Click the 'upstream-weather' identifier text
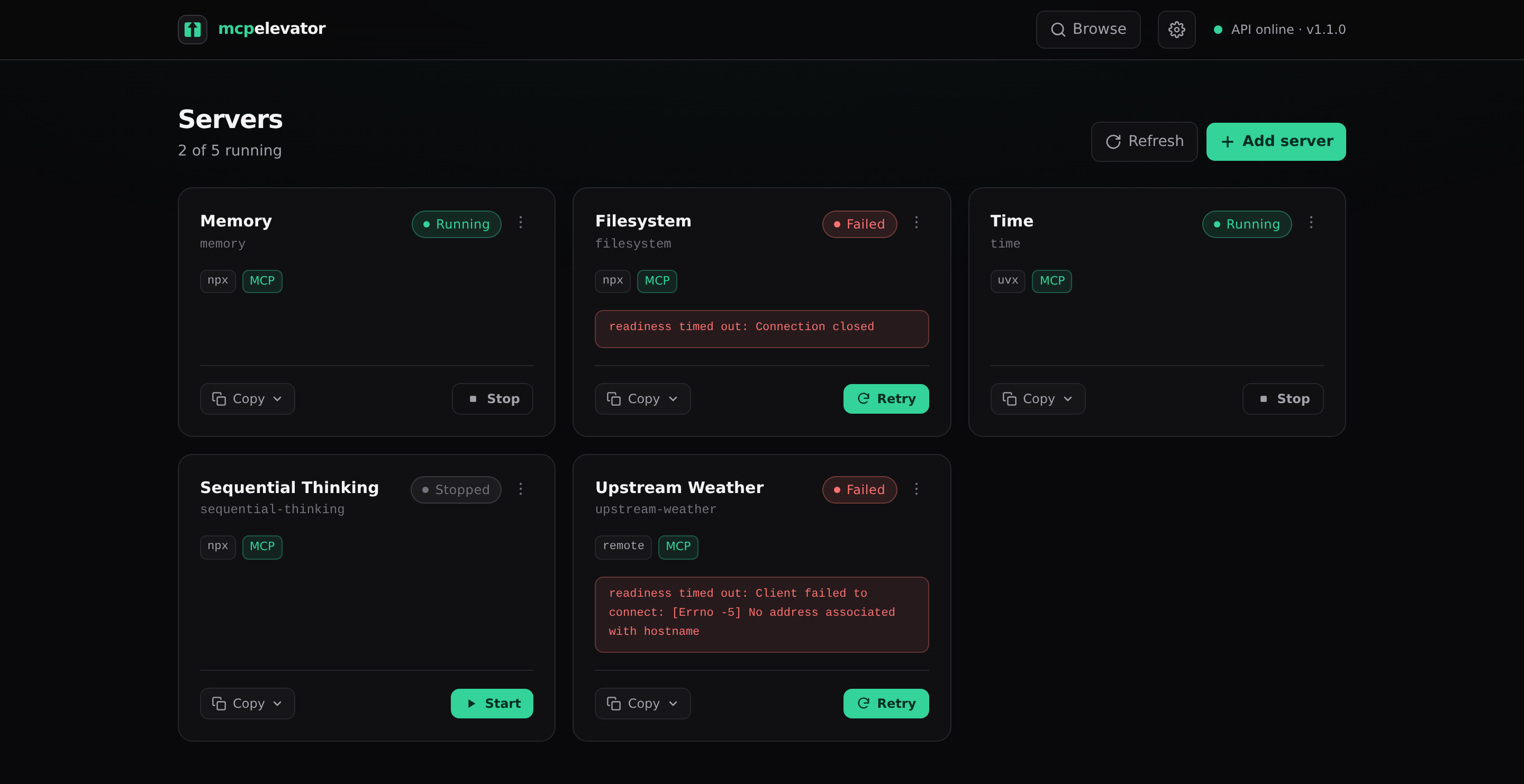This screenshot has width=1524, height=784. (x=656, y=509)
